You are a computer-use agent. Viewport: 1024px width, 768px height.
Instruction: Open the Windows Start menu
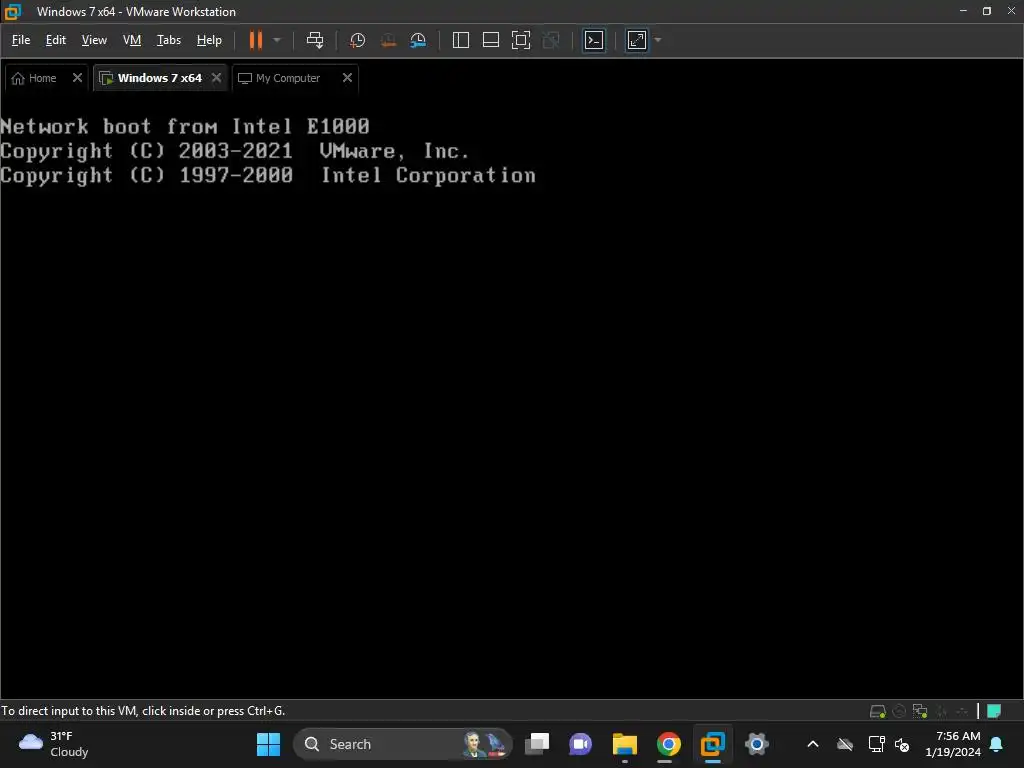268,744
